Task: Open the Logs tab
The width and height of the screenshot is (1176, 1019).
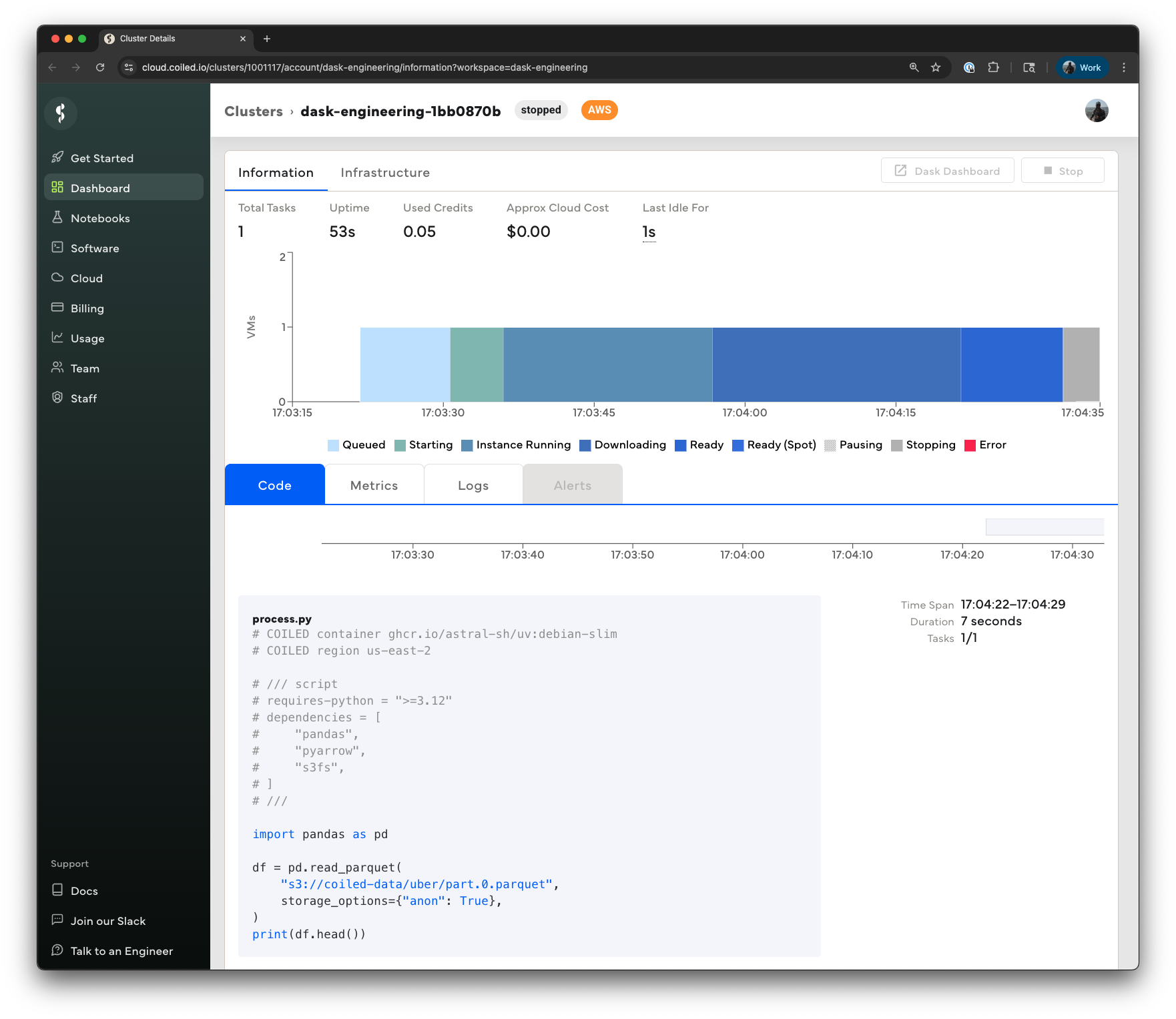Action: coord(473,486)
